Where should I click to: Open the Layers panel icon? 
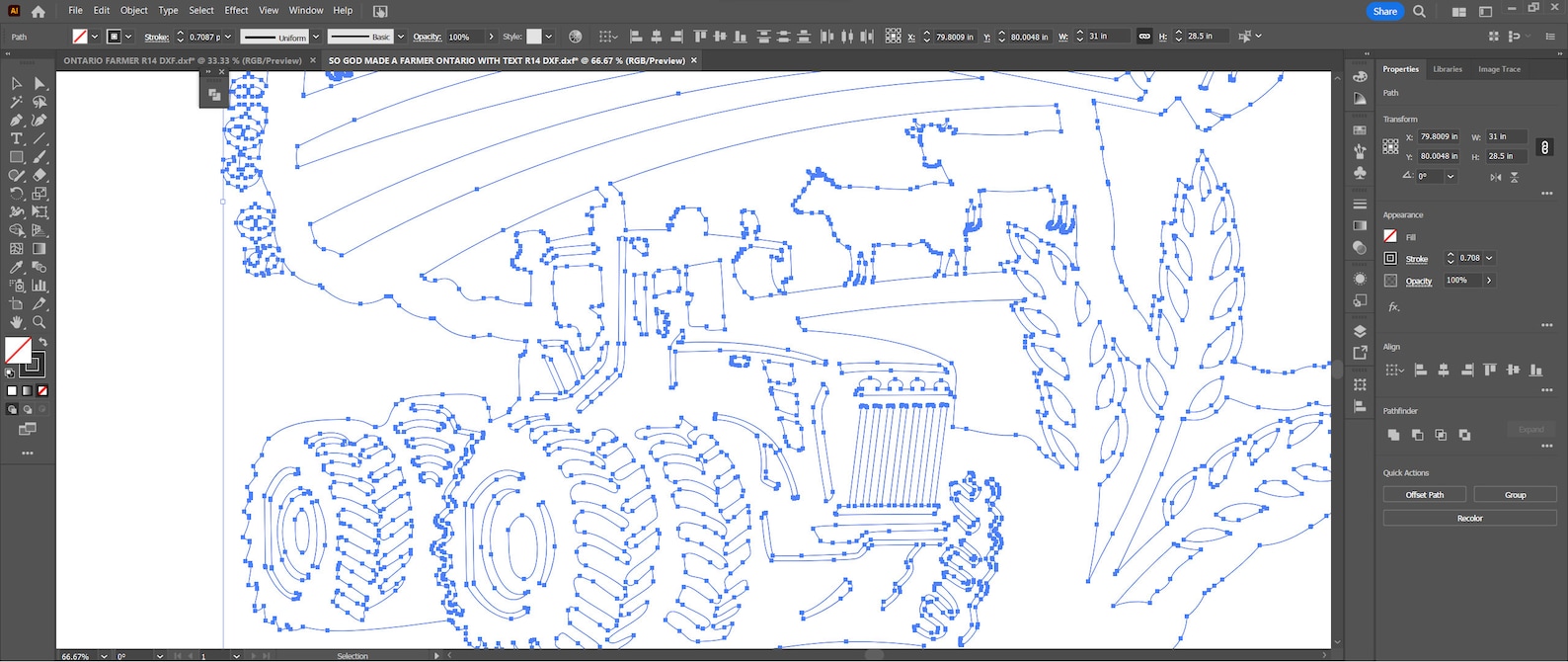coord(1360,331)
